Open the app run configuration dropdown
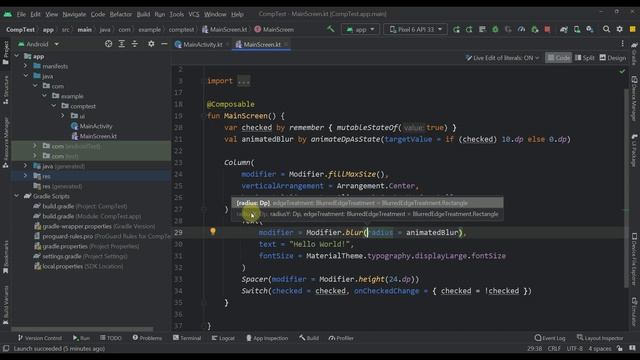The width and height of the screenshot is (640, 360). (x=360, y=29)
